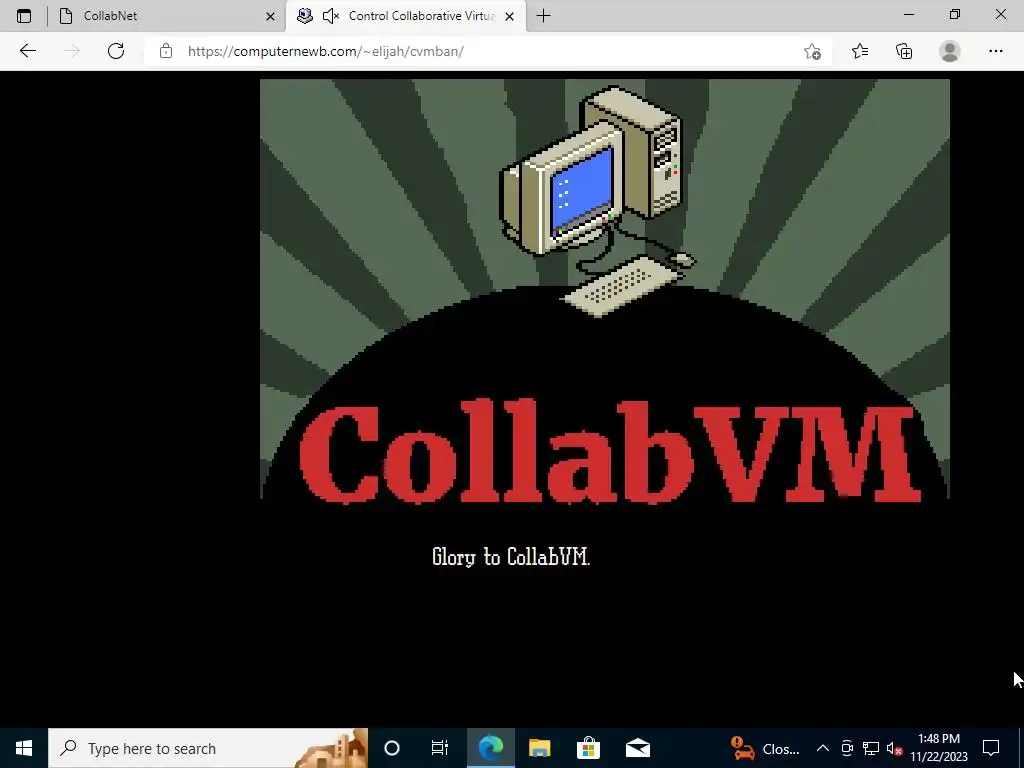Open Task View
The width and height of the screenshot is (1024, 768).
[x=440, y=748]
